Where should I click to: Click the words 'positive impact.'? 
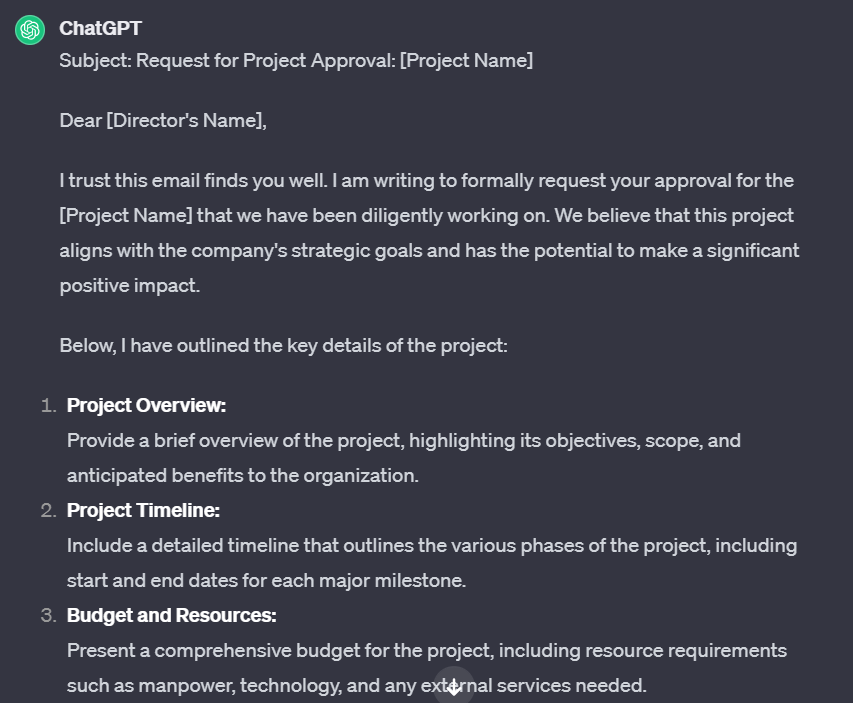tap(129, 286)
